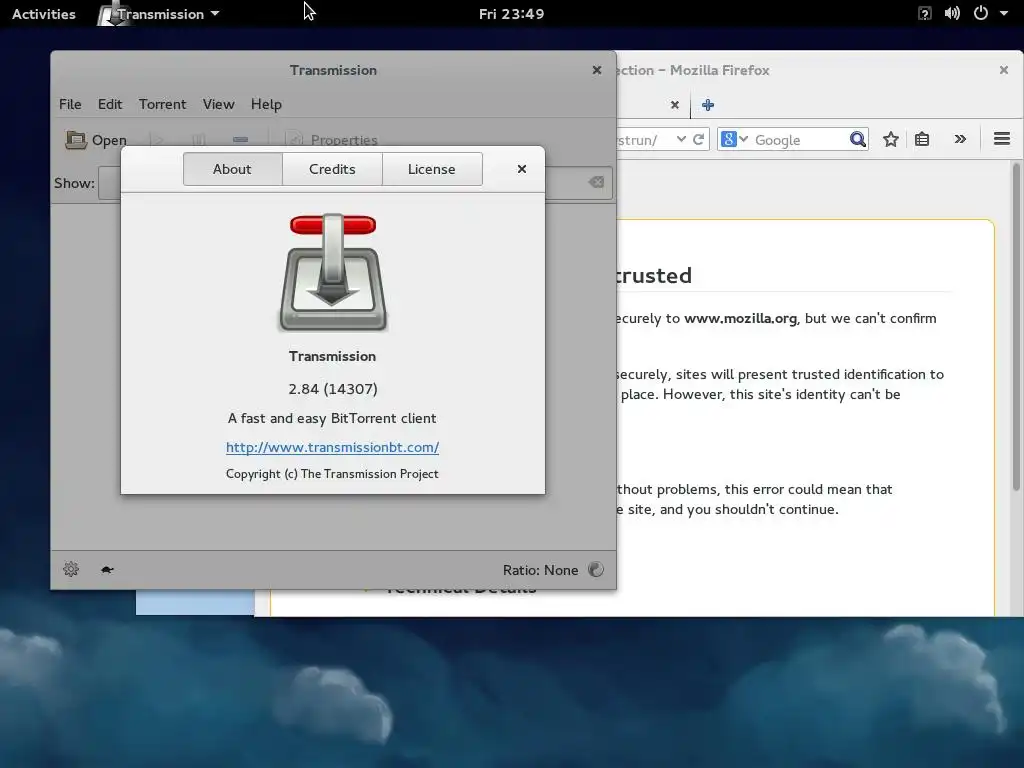This screenshot has width=1024, height=768.
Task: Close the About Transmission dialog
Action: coord(522,169)
